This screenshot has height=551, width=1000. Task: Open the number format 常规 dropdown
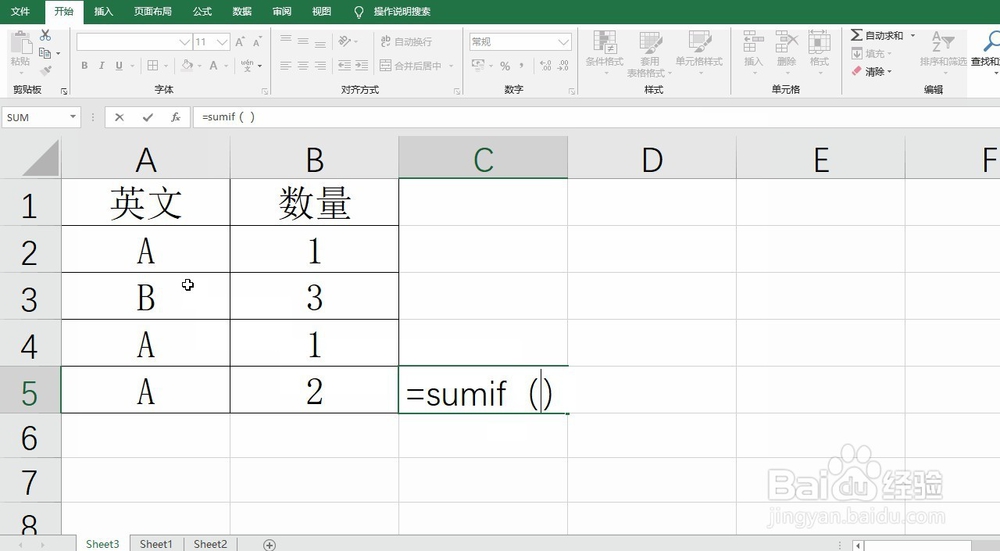pyautogui.click(x=563, y=42)
